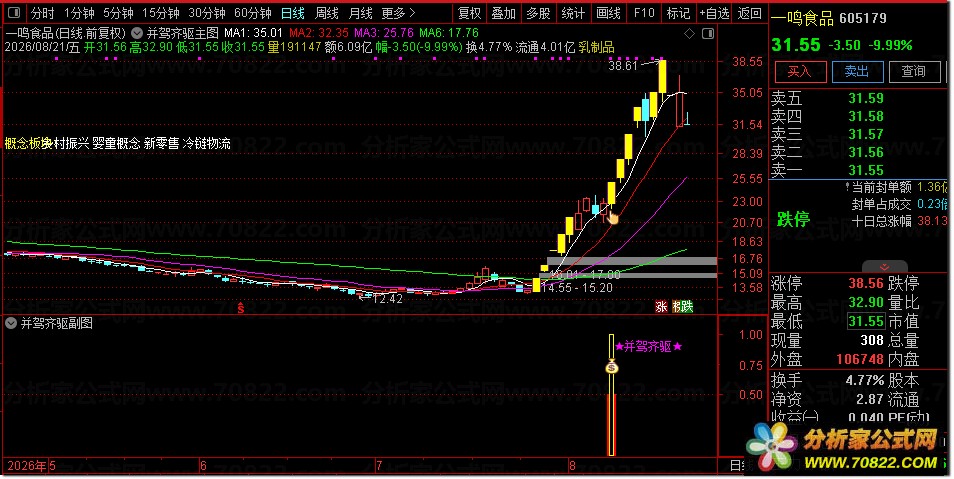Click the MA1: 35.01 indicator label
The width and height of the screenshot is (954, 479).
(253, 33)
